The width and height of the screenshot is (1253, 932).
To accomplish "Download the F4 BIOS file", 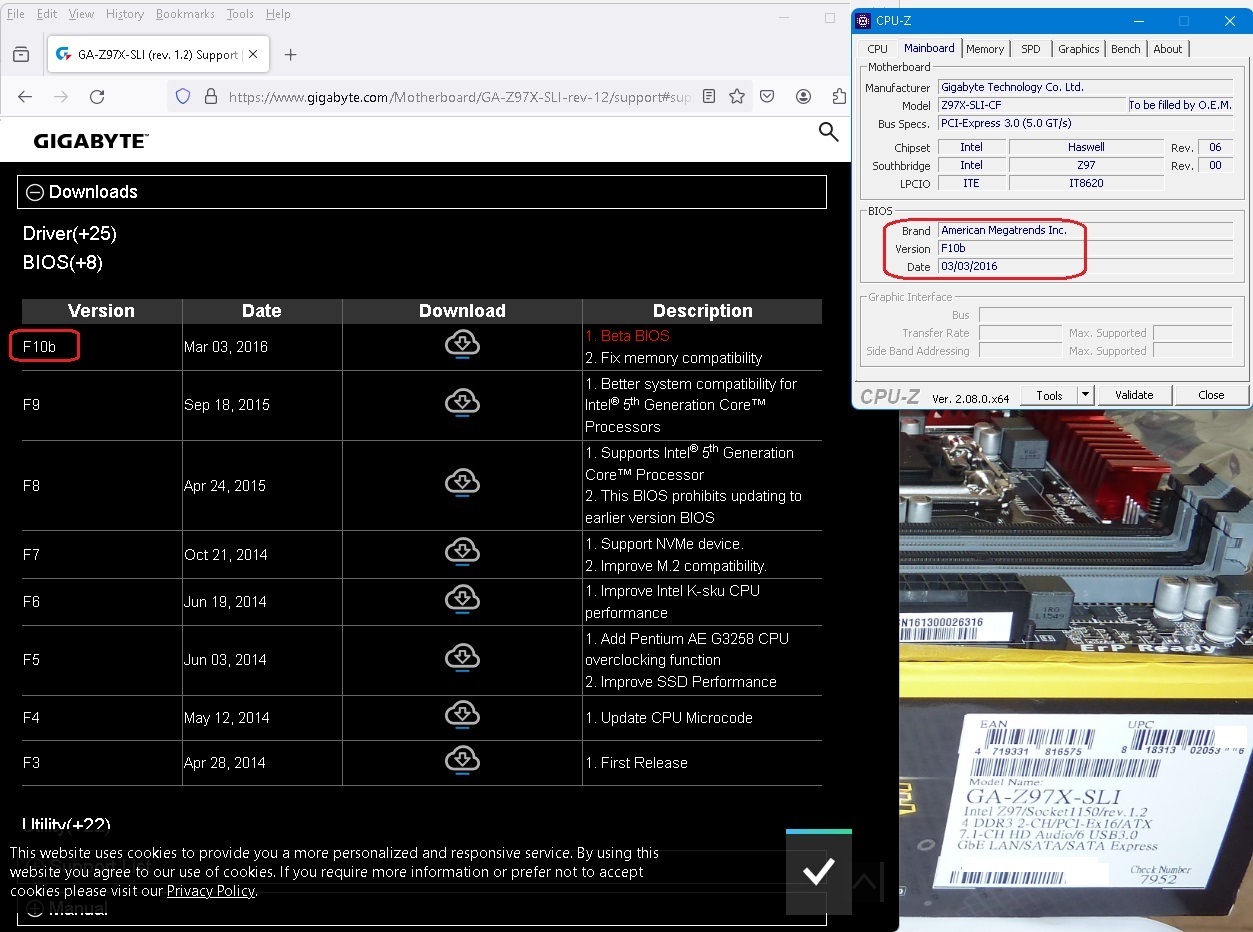I will [462, 716].
